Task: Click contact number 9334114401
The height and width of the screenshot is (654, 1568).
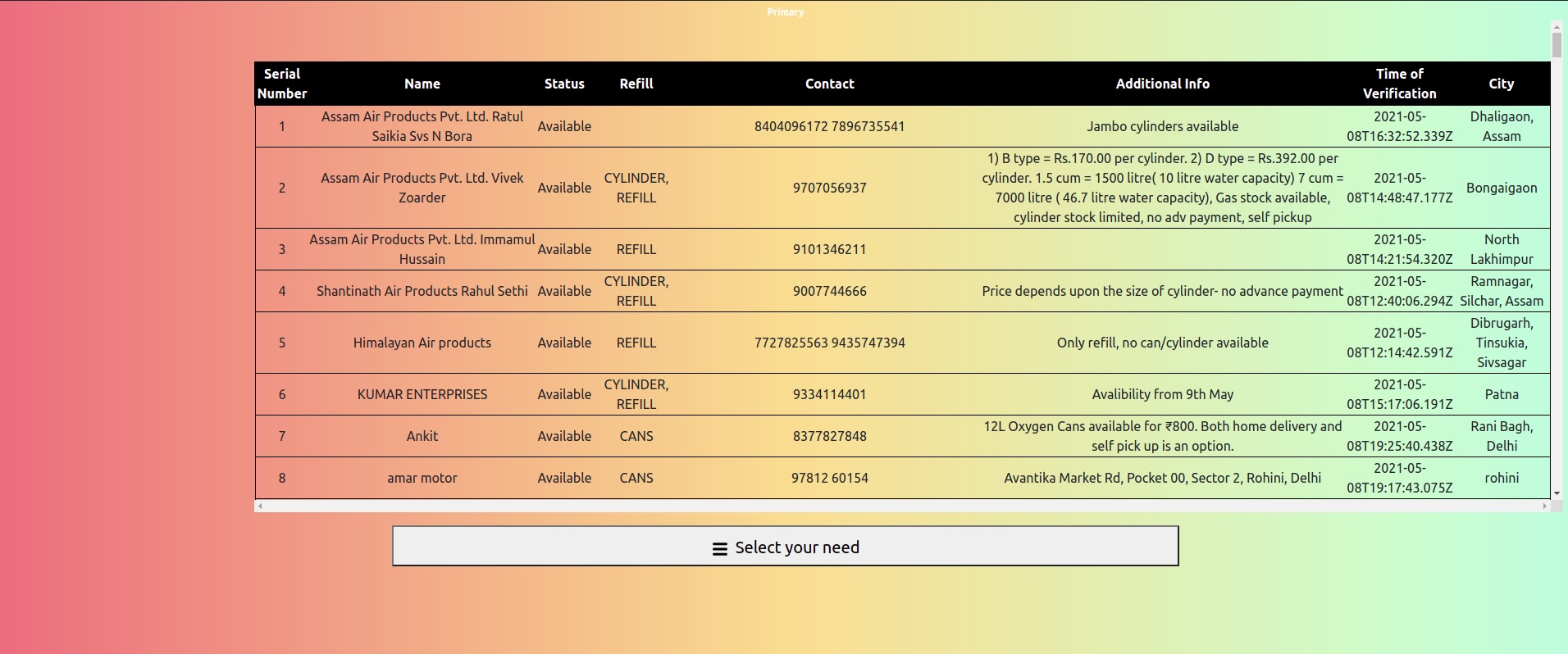Action: click(829, 394)
